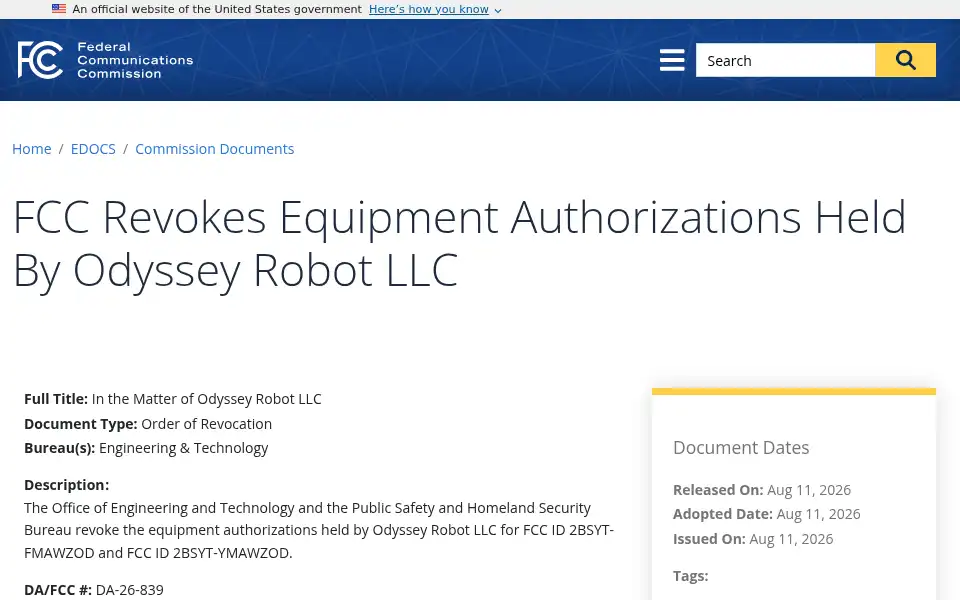Click the "Bureau(s):" label
This screenshot has width=960, height=600.
click(x=59, y=448)
